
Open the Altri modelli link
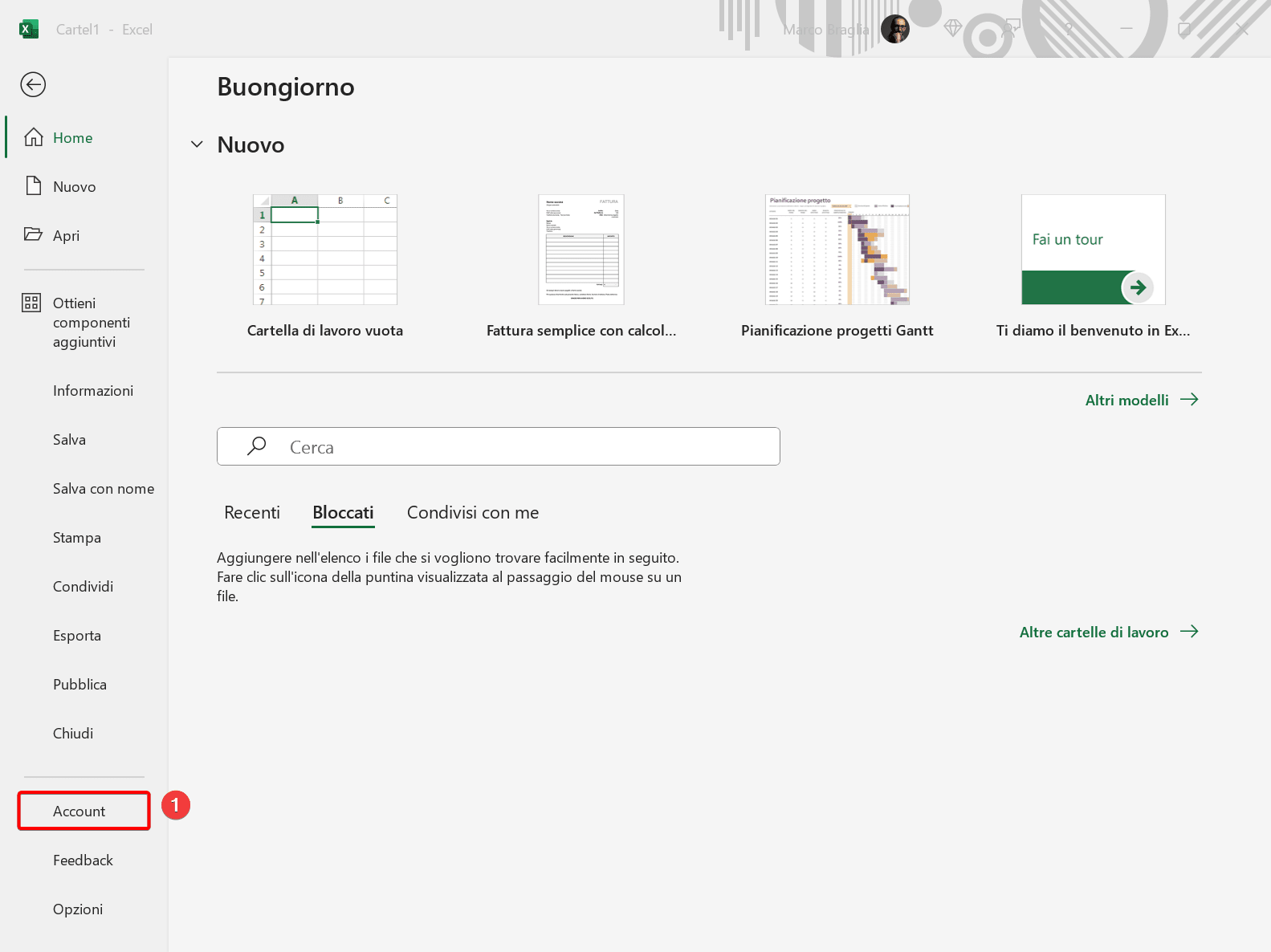coord(1127,400)
